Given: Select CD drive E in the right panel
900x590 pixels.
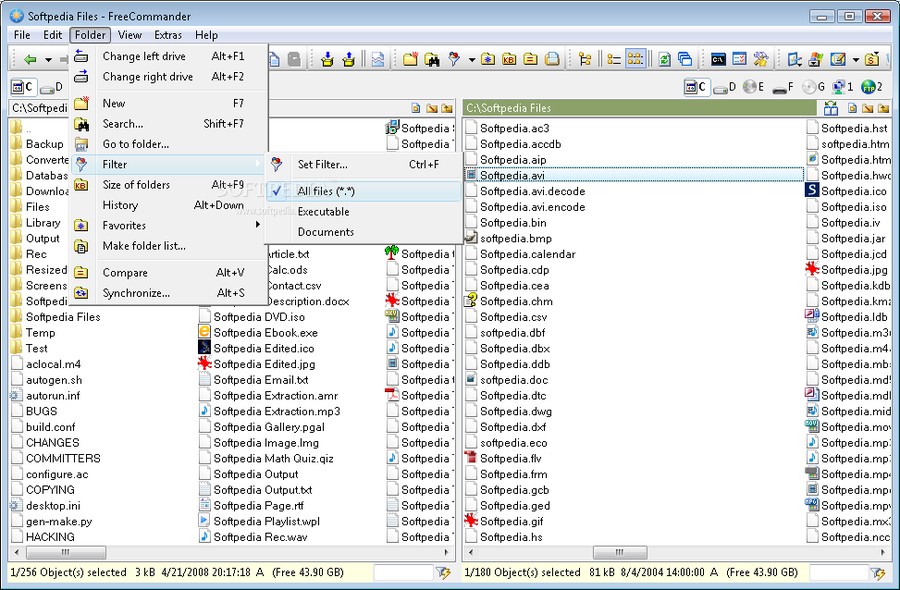Looking at the screenshot, I should [x=754, y=87].
